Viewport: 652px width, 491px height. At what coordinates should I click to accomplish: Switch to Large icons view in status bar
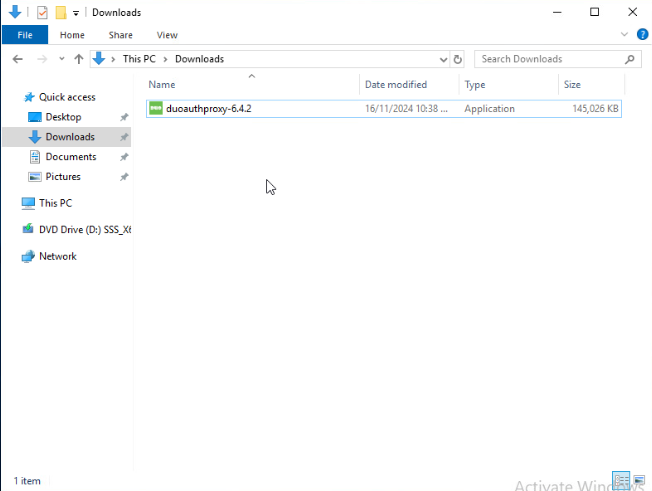(639, 481)
